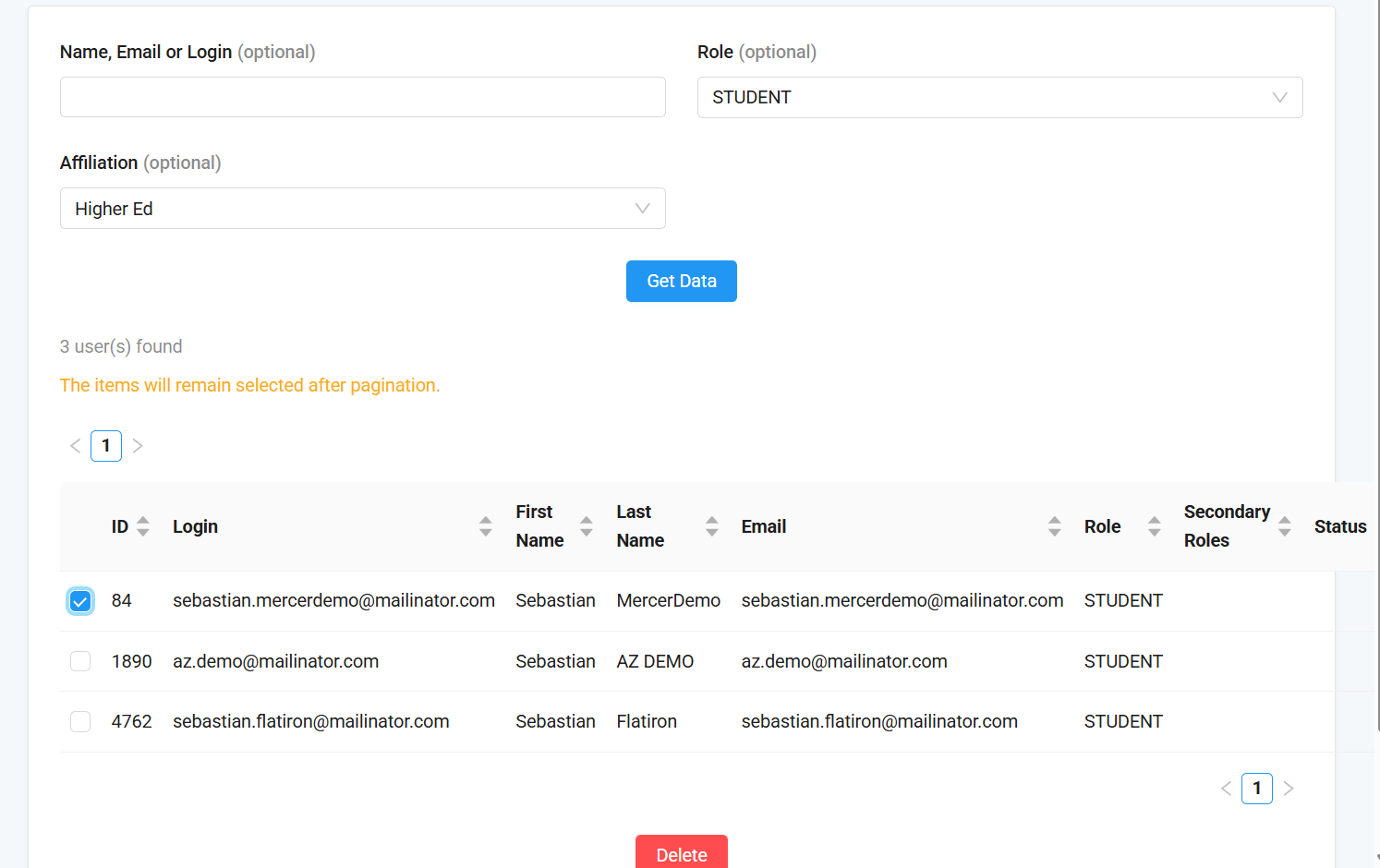
Task: Click next page arrow in bottom pagination
Action: (1289, 789)
